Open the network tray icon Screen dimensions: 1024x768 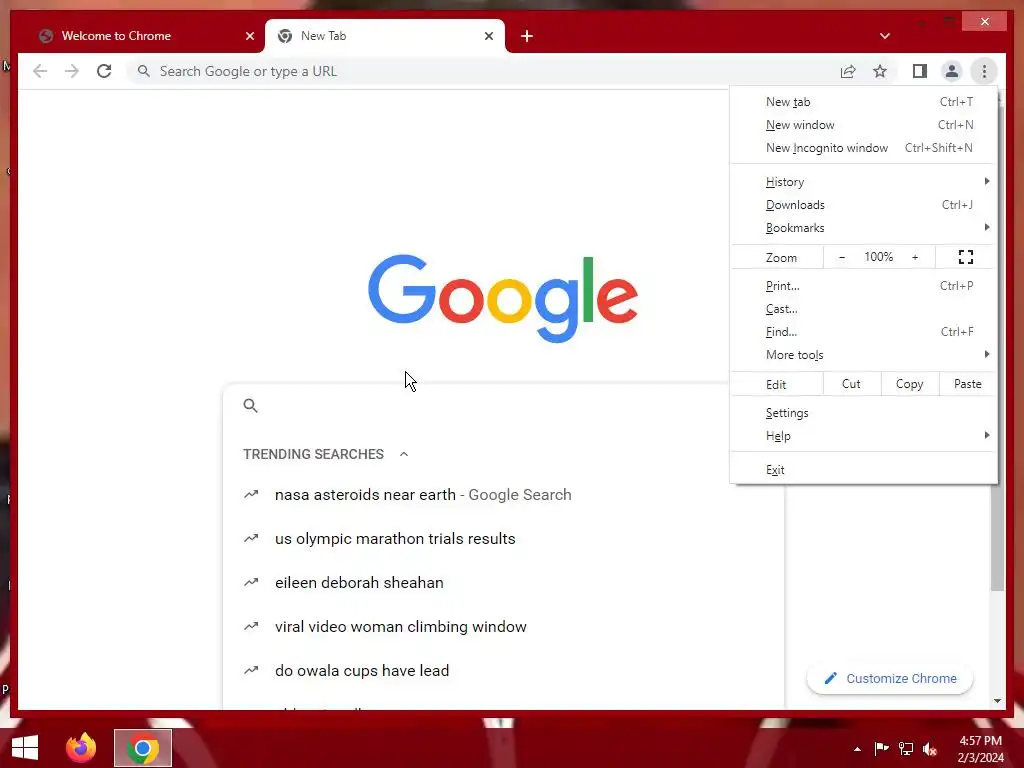[x=906, y=749]
